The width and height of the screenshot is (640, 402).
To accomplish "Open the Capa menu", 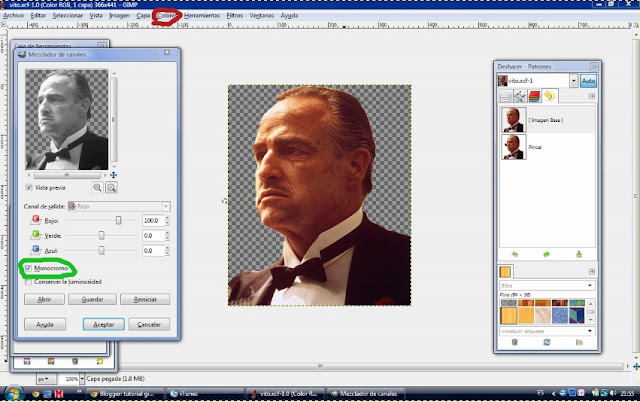I will point(143,16).
